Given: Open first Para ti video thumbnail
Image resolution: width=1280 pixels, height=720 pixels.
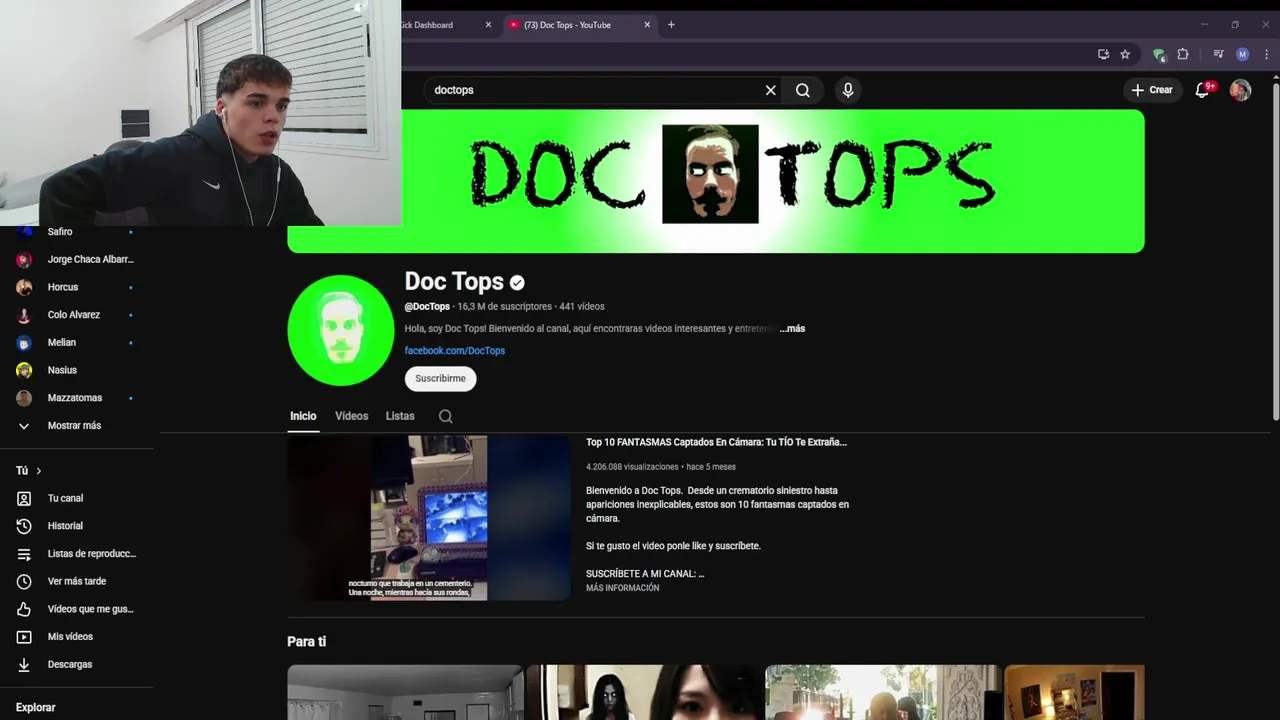Looking at the screenshot, I should click(x=405, y=692).
